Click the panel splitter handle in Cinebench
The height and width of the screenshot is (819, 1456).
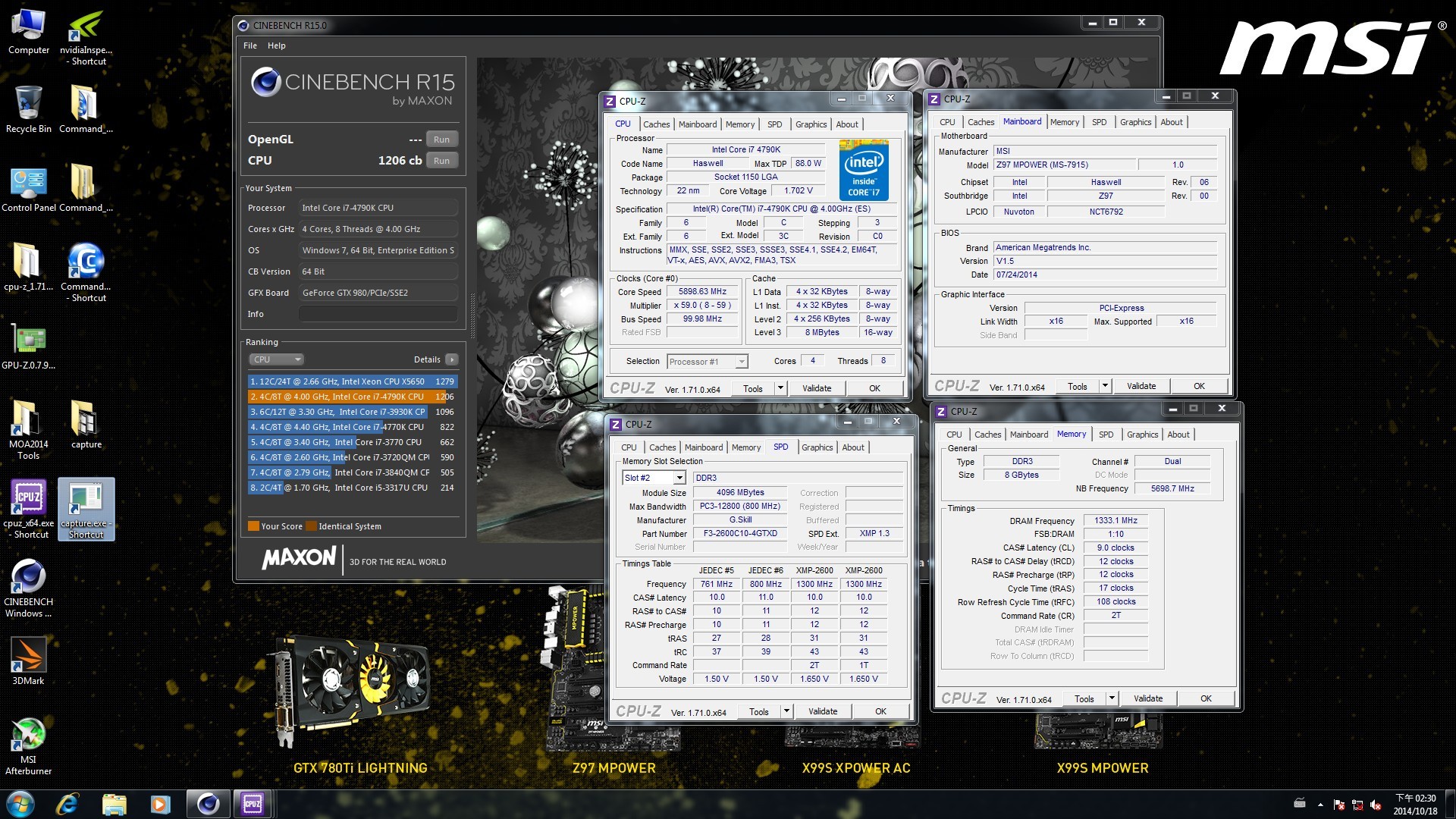[472, 315]
